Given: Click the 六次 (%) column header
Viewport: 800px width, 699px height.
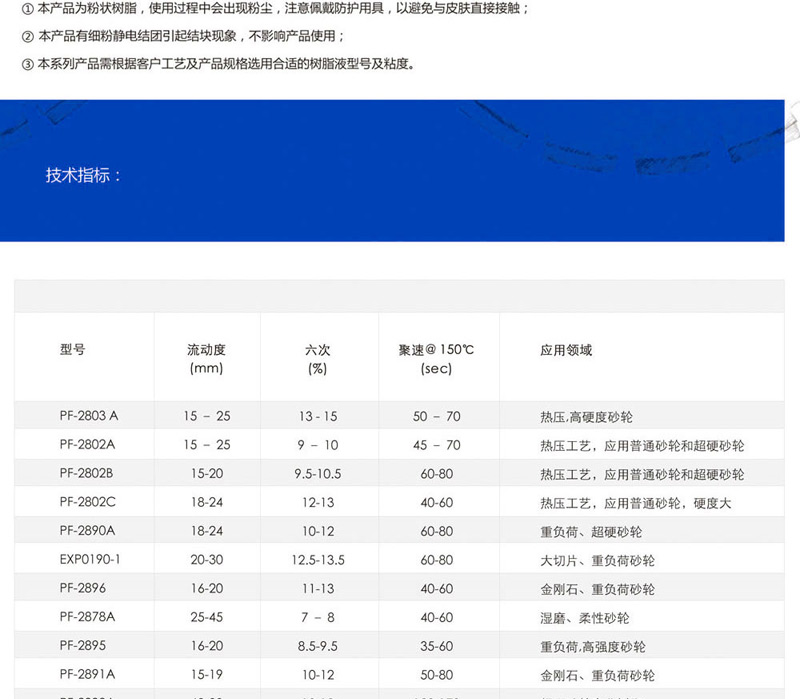Looking at the screenshot, I should point(318,359).
